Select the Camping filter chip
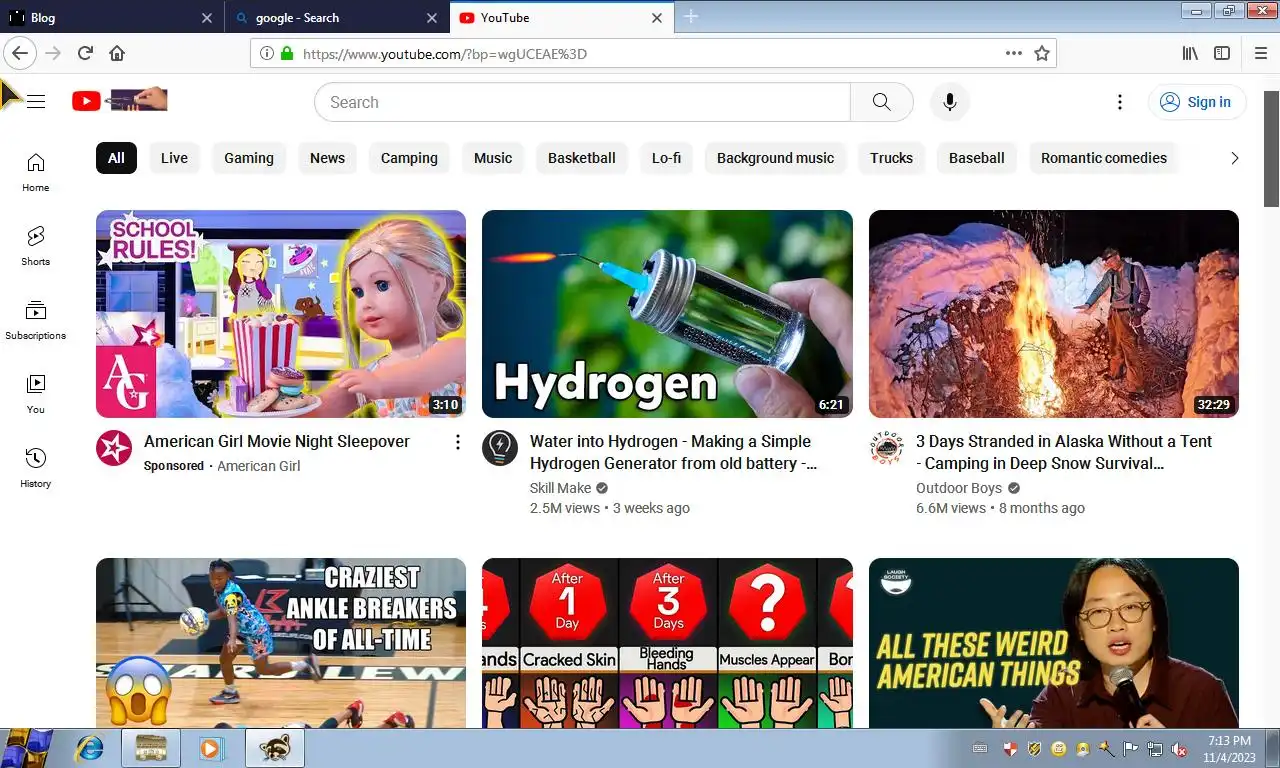The height and width of the screenshot is (768, 1280). [x=409, y=158]
